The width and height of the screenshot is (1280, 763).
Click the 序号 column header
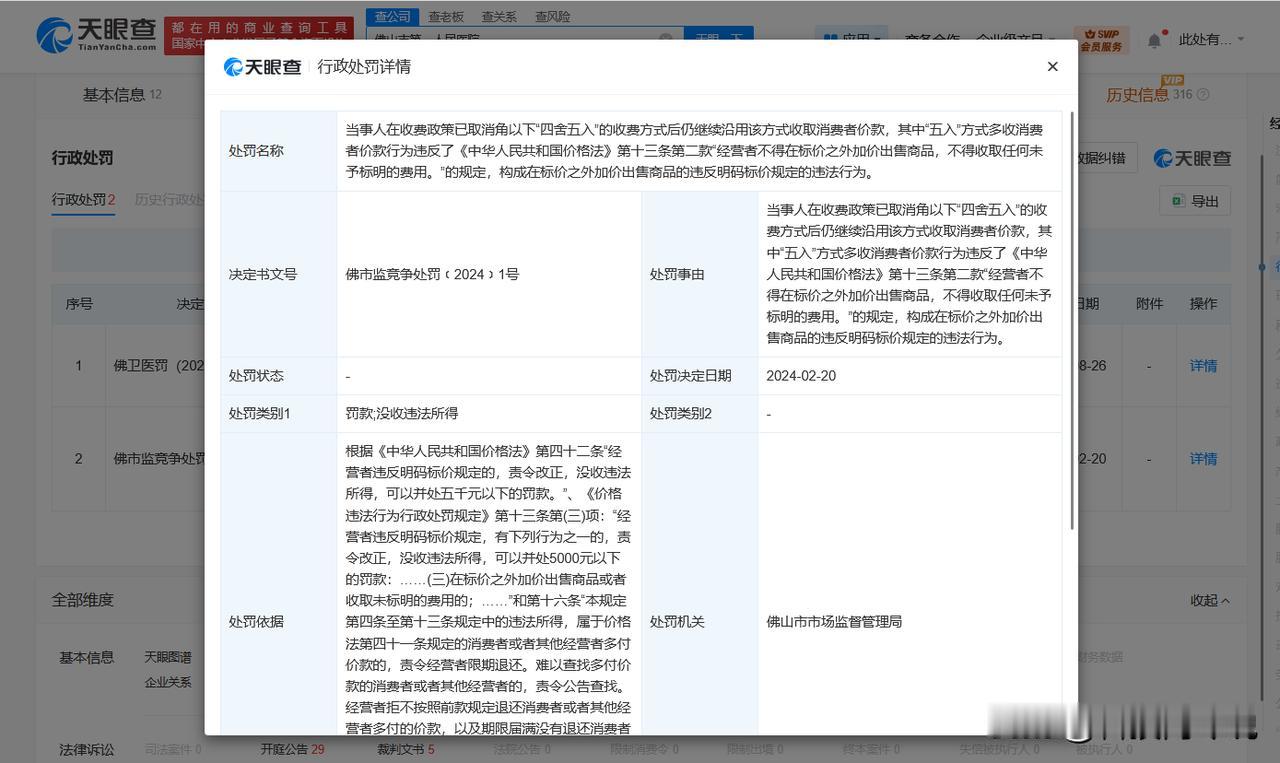[79, 303]
